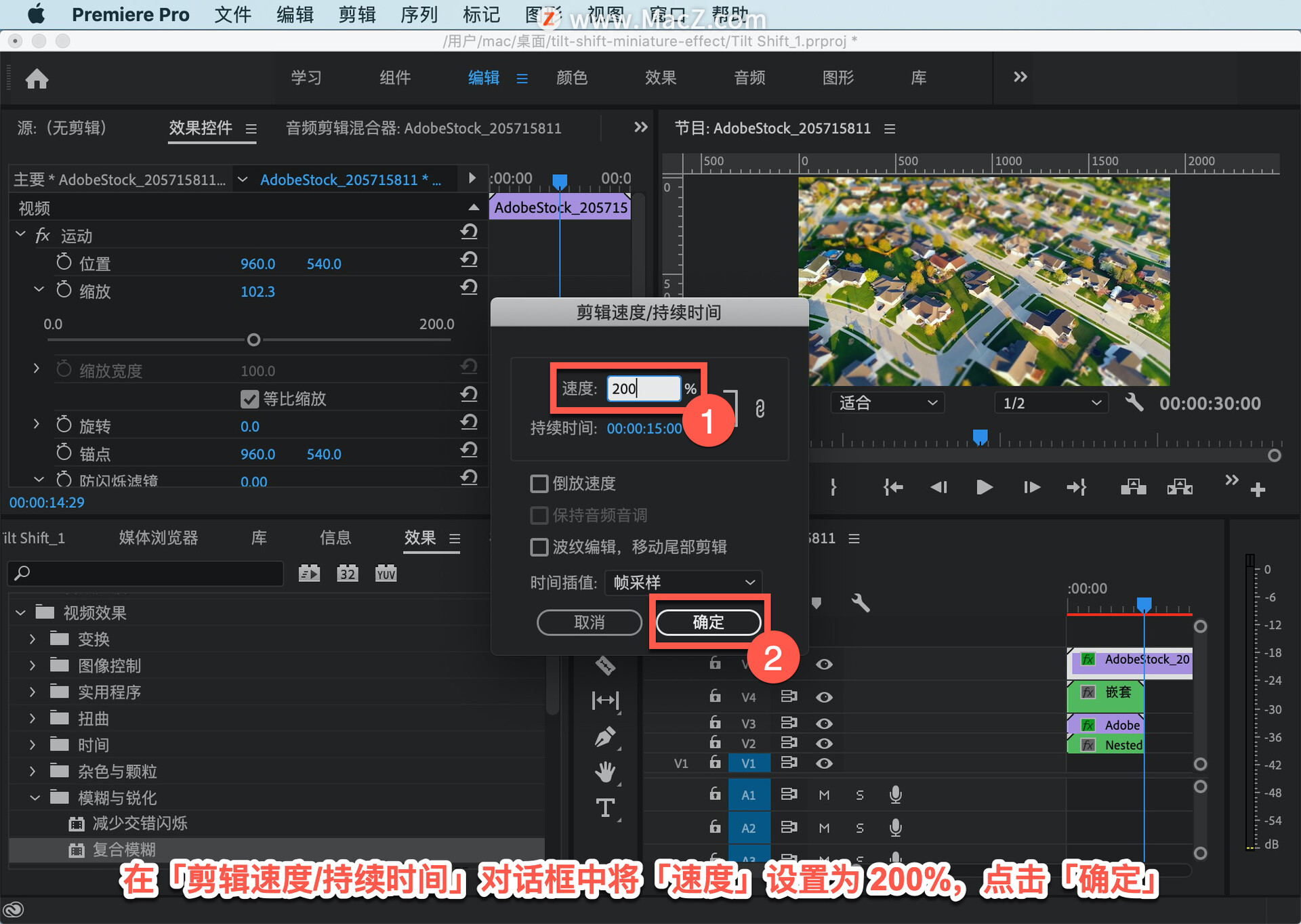1301x924 pixels.
Task: Toggle V1 track output eye
Action: pos(824,763)
